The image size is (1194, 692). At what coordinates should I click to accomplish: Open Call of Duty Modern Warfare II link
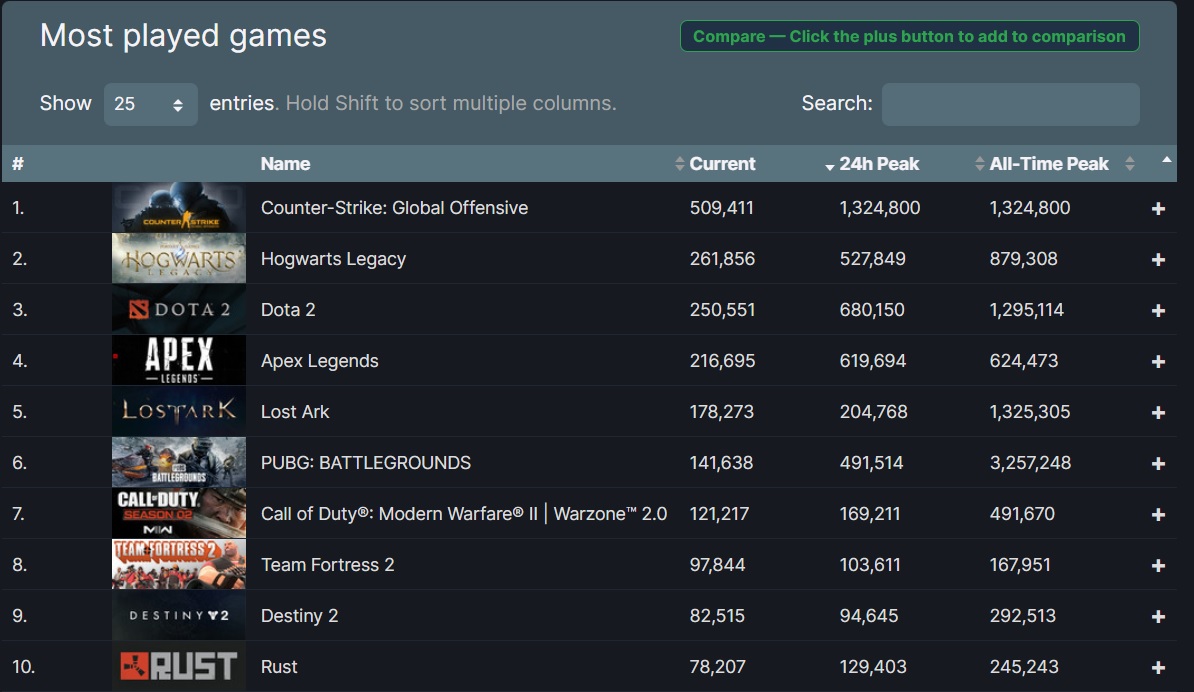[464, 514]
